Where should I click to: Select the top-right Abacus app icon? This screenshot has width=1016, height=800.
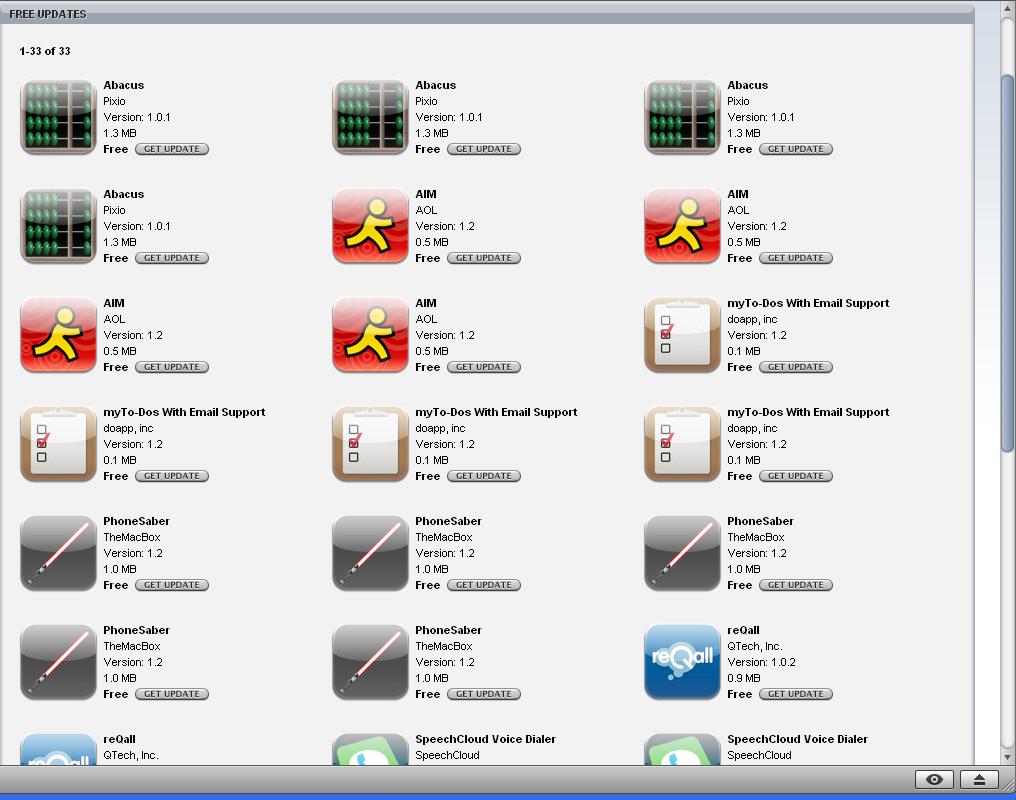pyautogui.click(x=682, y=117)
